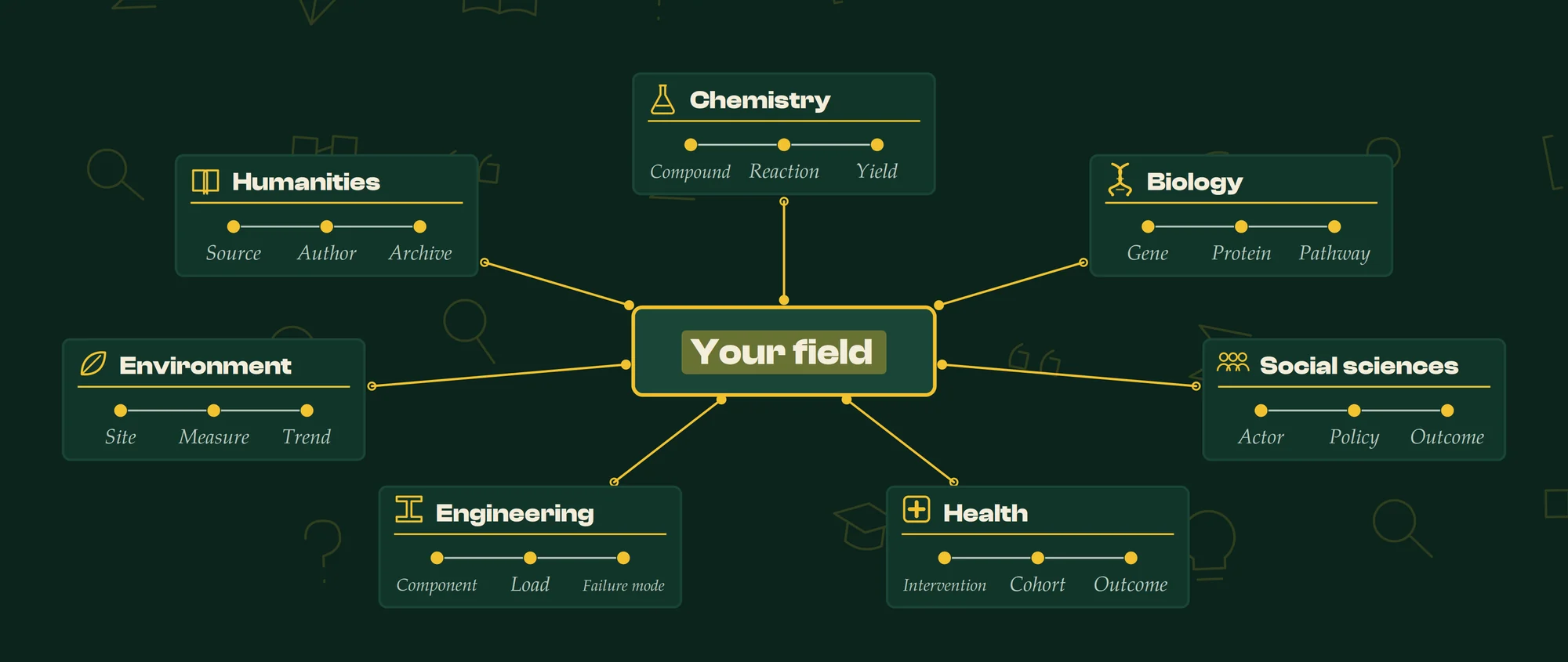Viewport: 1568px width, 662px height.
Task: Pick the "Archive" label in Humanities
Action: tap(420, 253)
